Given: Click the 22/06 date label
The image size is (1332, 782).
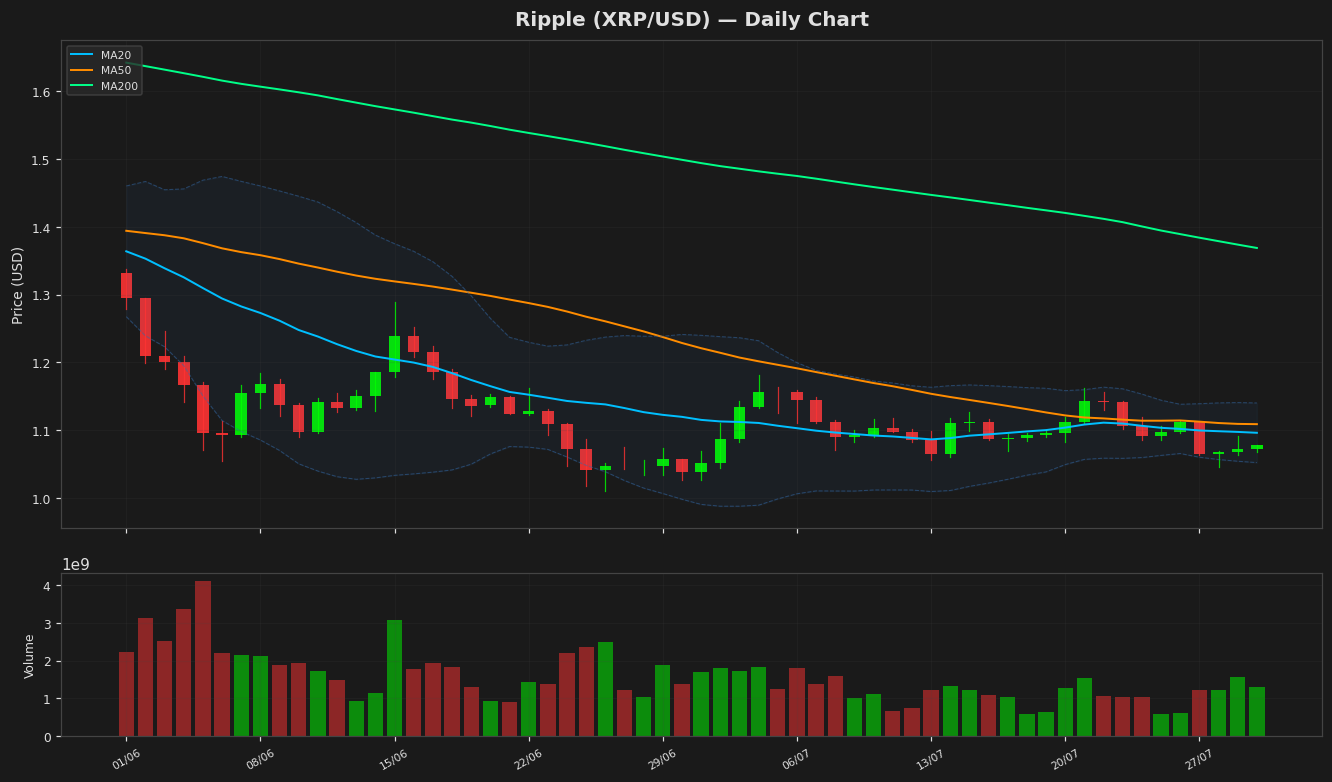Looking at the screenshot, I should (x=528, y=761).
